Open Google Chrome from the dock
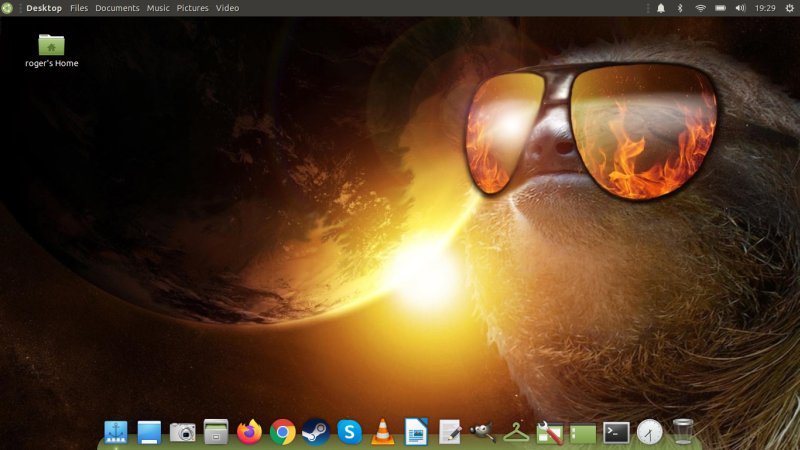The width and height of the screenshot is (800, 450). (283, 432)
